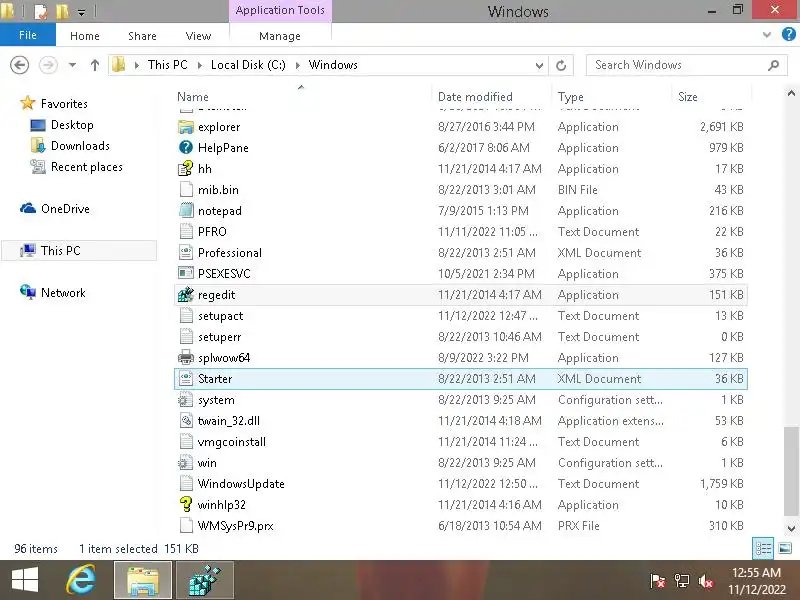Screen dimensions: 800x600
Task: Select the Starter XML document row
Action: click(x=461, y=379)
